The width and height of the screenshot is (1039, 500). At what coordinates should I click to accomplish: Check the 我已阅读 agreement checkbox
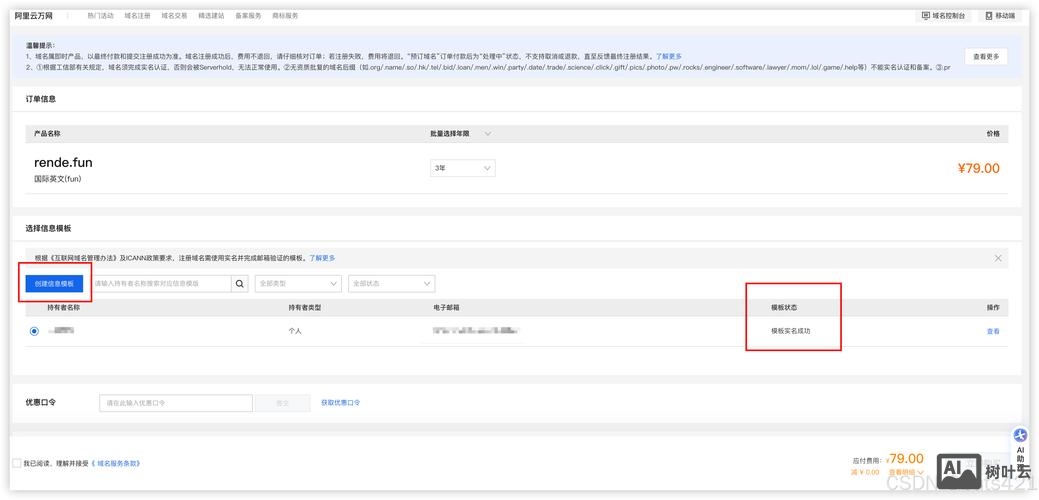click(x=16, y=463)
